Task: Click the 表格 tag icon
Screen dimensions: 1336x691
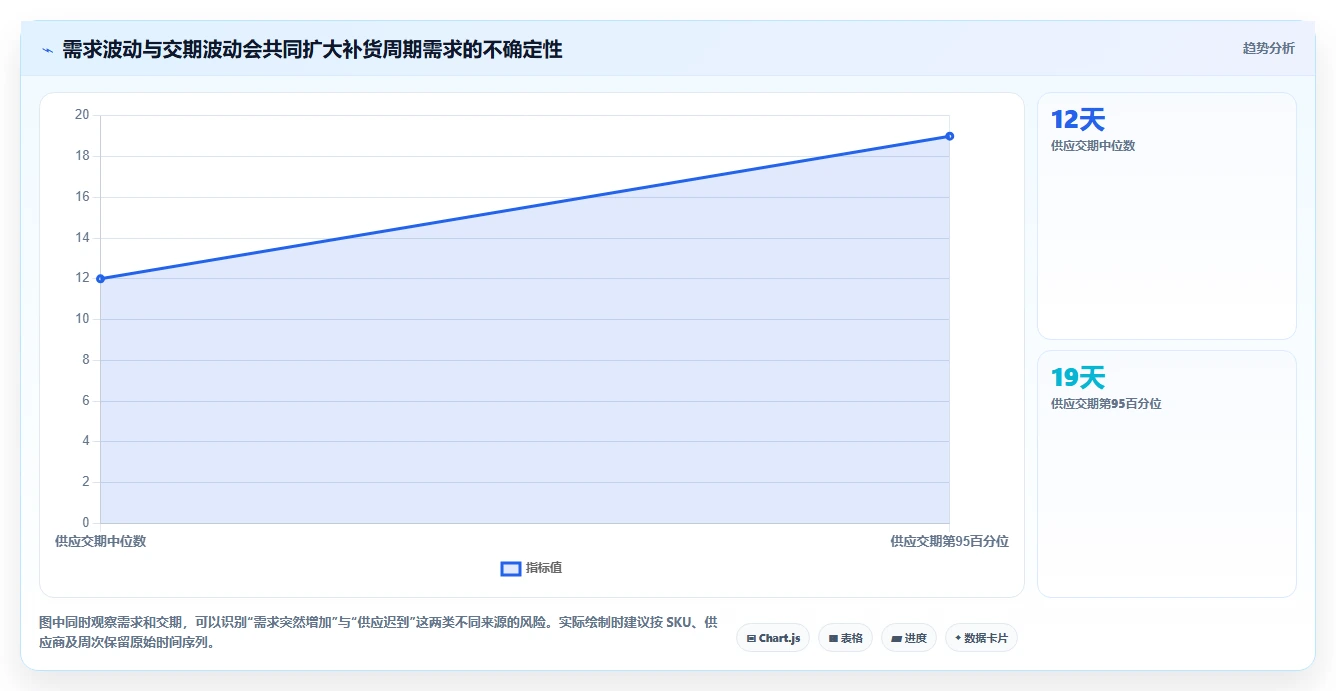Action: 833,638
